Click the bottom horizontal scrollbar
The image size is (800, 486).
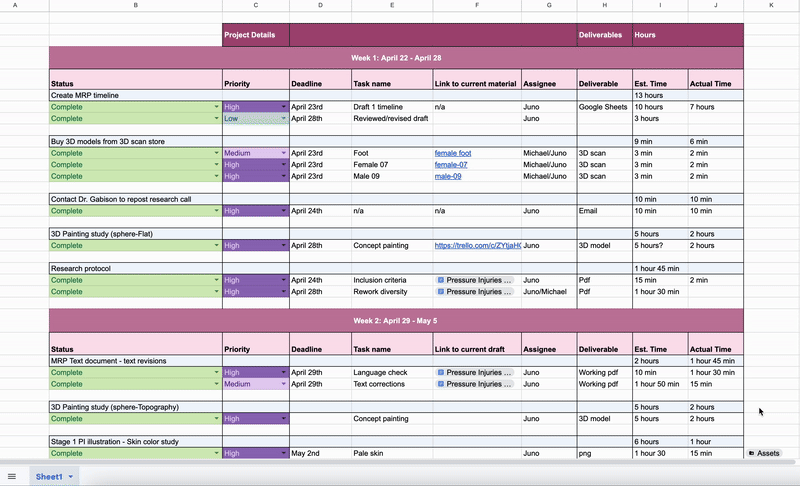click(x=398, y=462)
